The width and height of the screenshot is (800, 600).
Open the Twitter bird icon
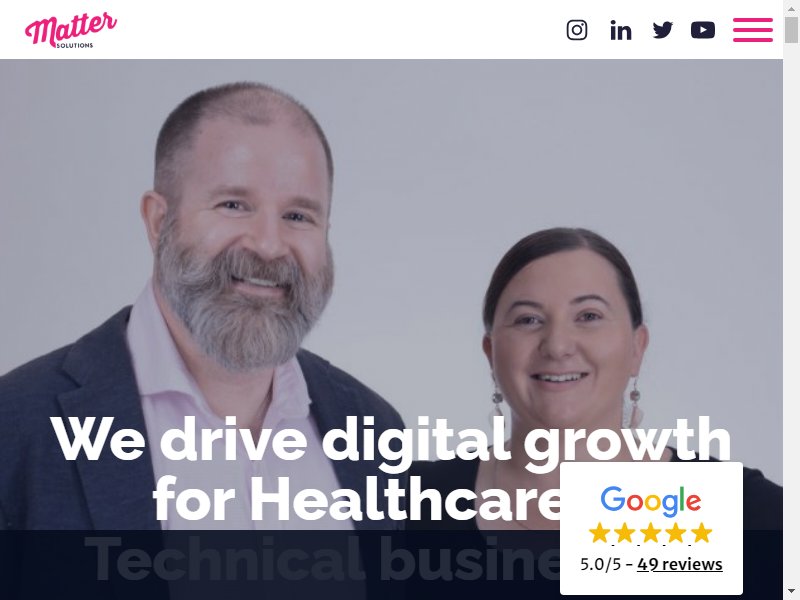(x=663, y=30)
